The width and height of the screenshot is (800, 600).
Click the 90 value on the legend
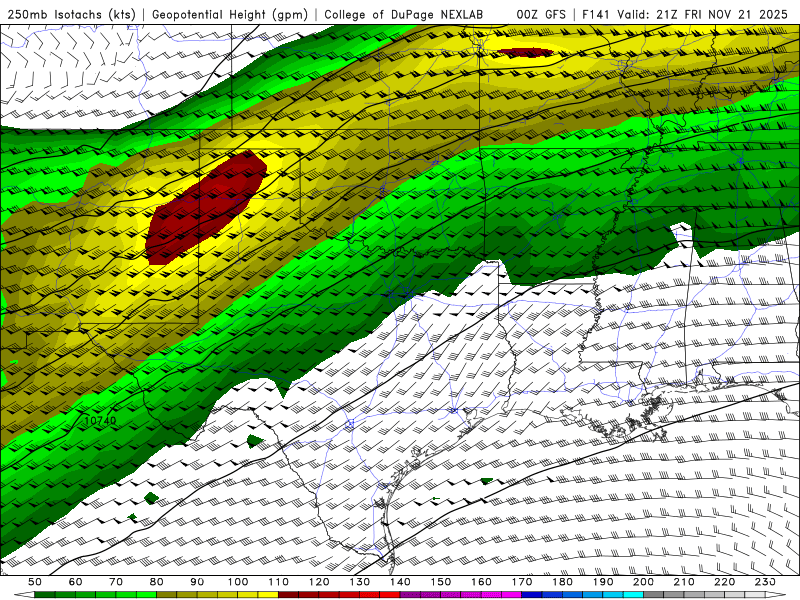[x=197, y=582]
